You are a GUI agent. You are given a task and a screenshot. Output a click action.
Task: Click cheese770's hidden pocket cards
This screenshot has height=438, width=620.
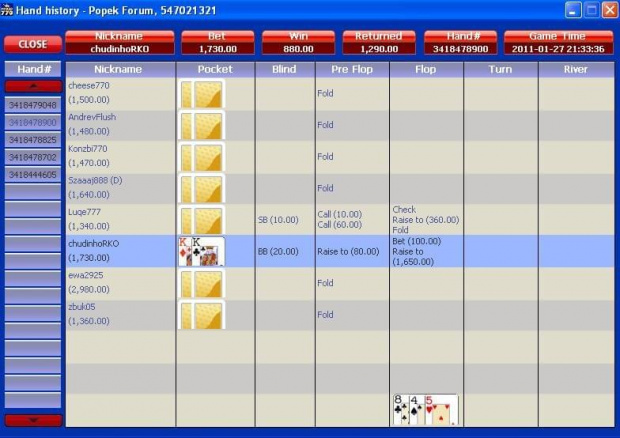(x=202, y=94)
